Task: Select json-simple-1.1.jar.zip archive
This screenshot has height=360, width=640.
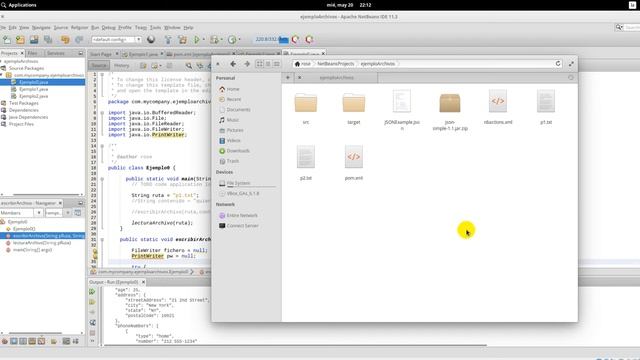Action: pos(450,110)
